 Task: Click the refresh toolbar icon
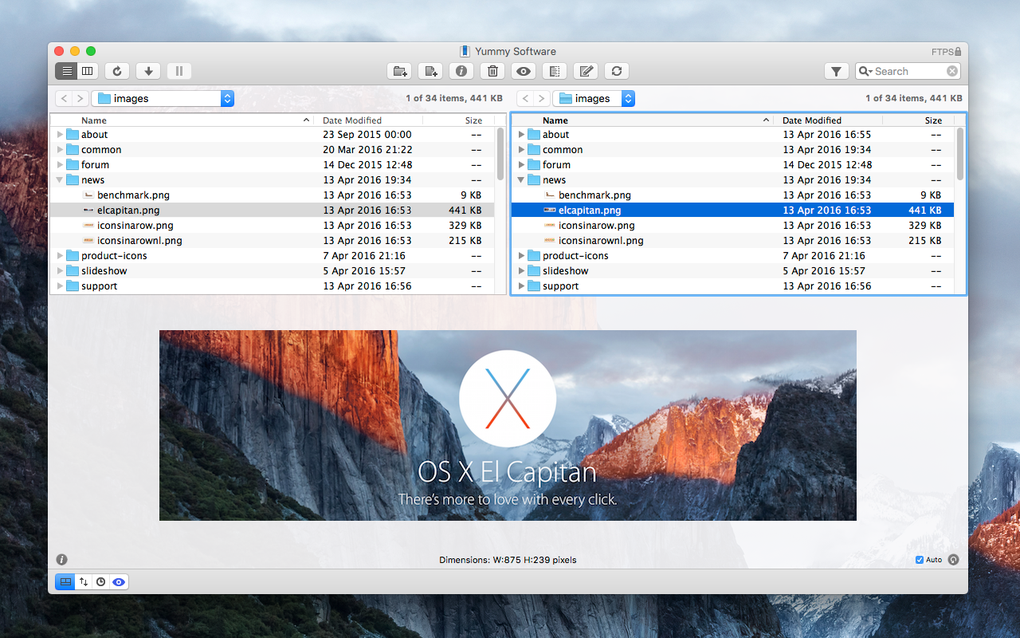point(117,71)
